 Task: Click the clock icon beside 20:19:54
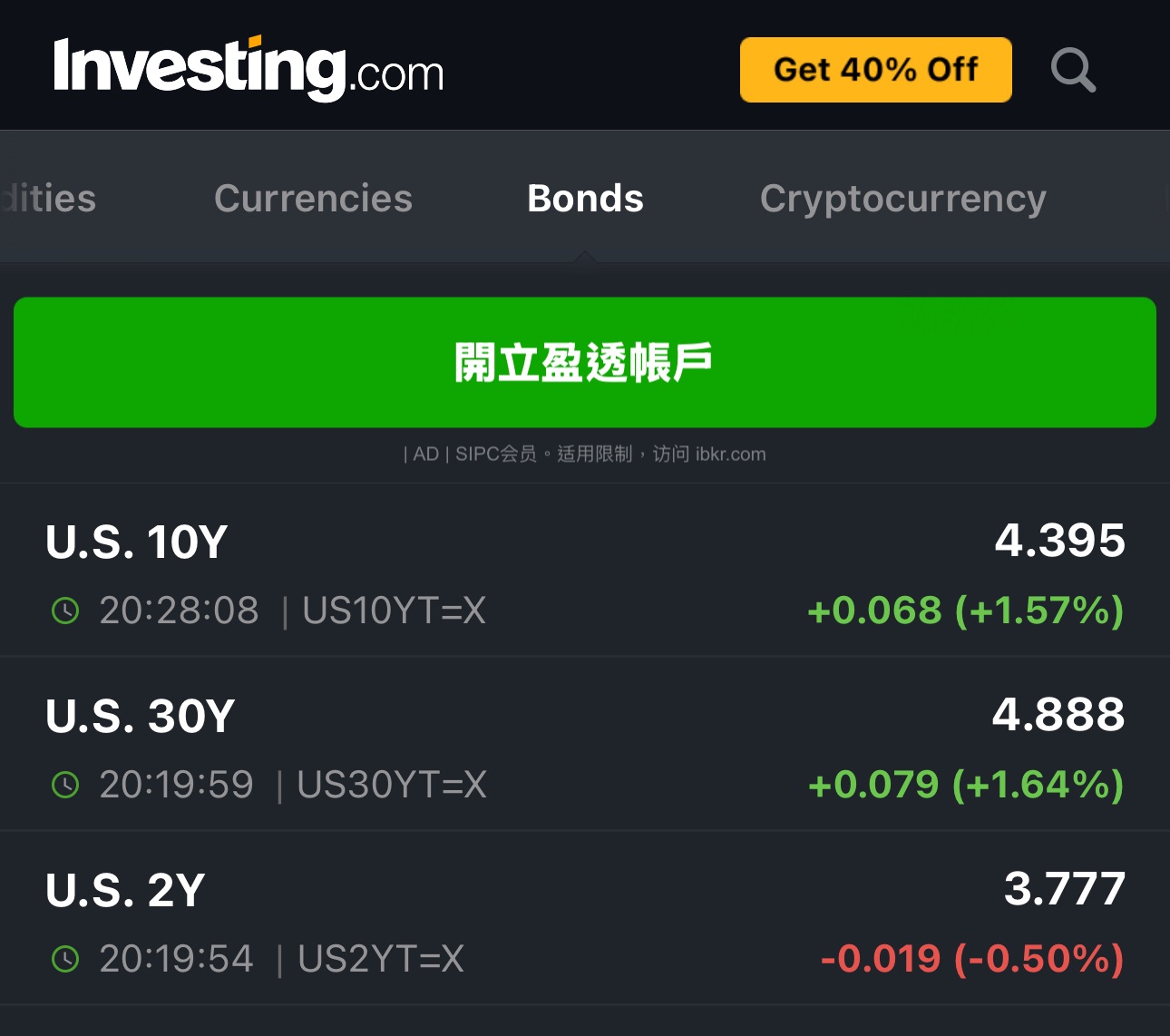(65, 959)
